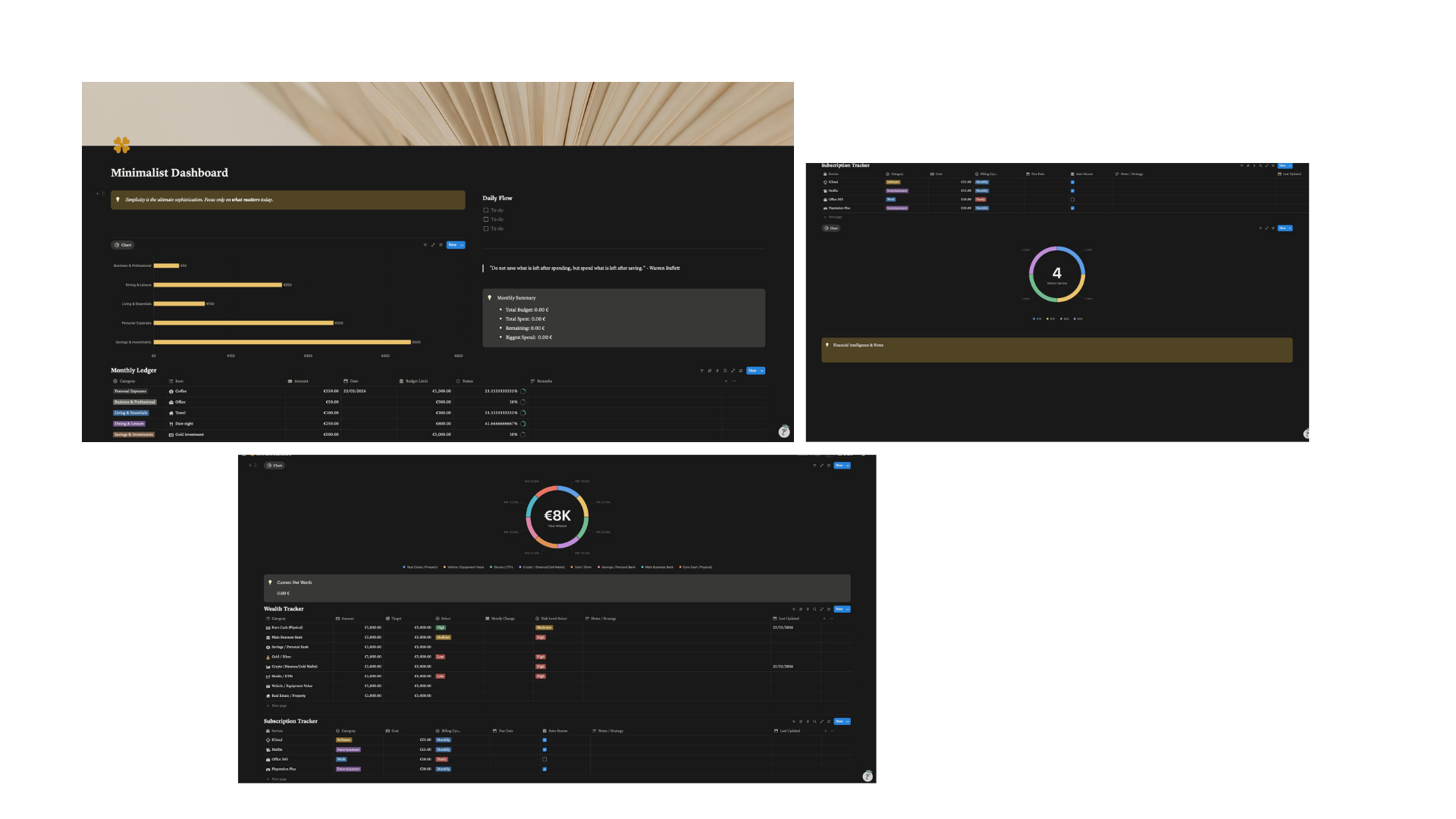Viewport: 1456px width, 819px height.
Task: Open the Monthly Ledger filter icon
Action: pyautogui.click(x=701, y=371)
